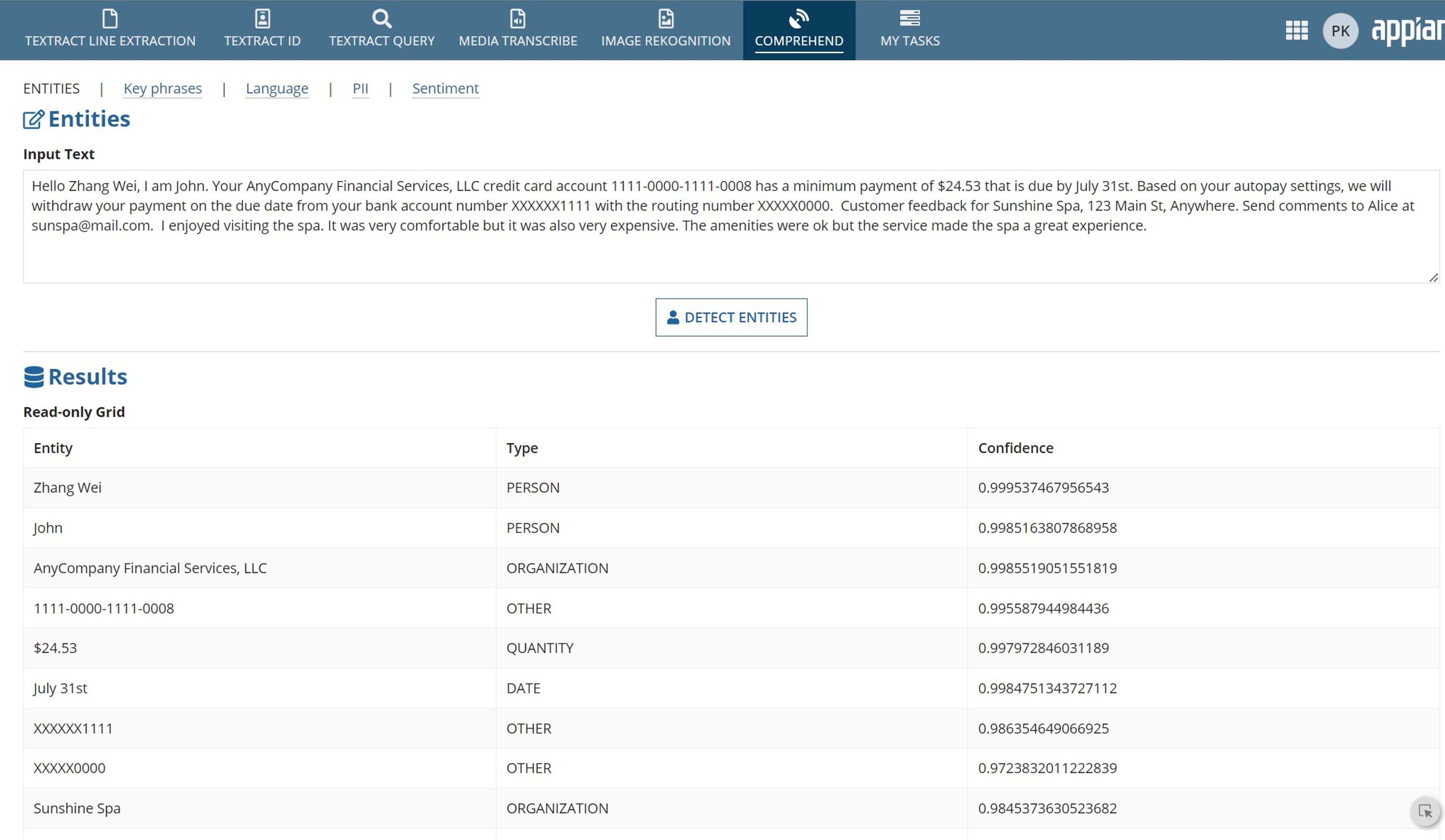The height and width of the screenshot is (840, 1445).
Task: Click confidence value 0.999537467956543
Action: (1043, 488)
